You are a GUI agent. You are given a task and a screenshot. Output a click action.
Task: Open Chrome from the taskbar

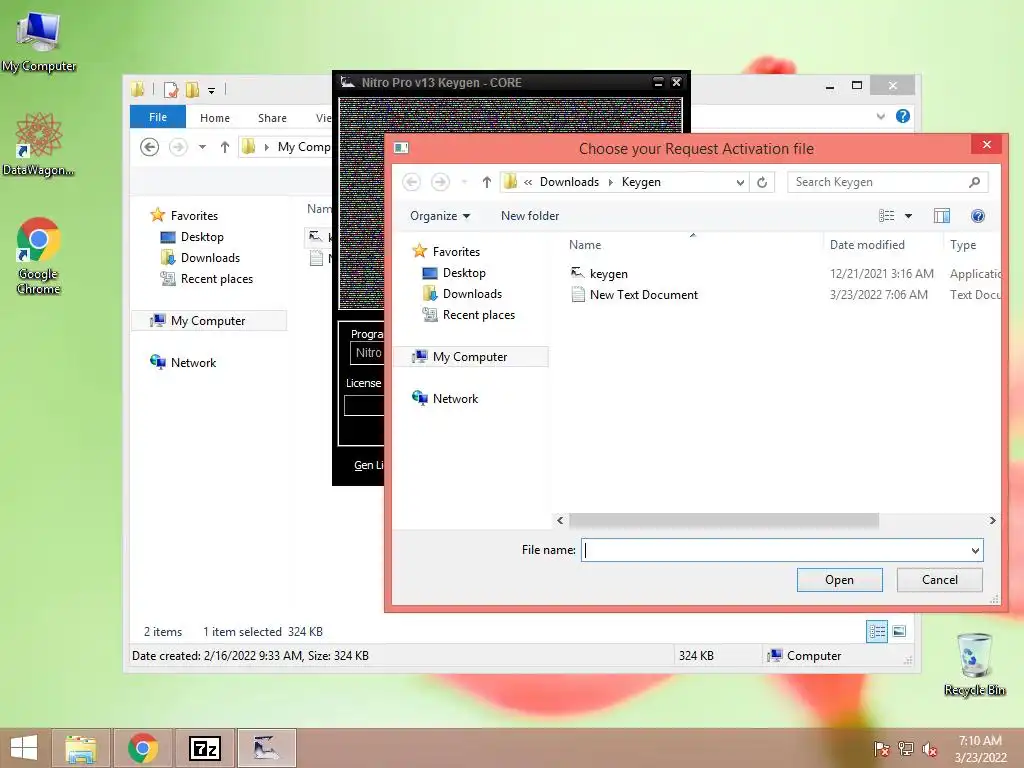(x=142, y=748)
